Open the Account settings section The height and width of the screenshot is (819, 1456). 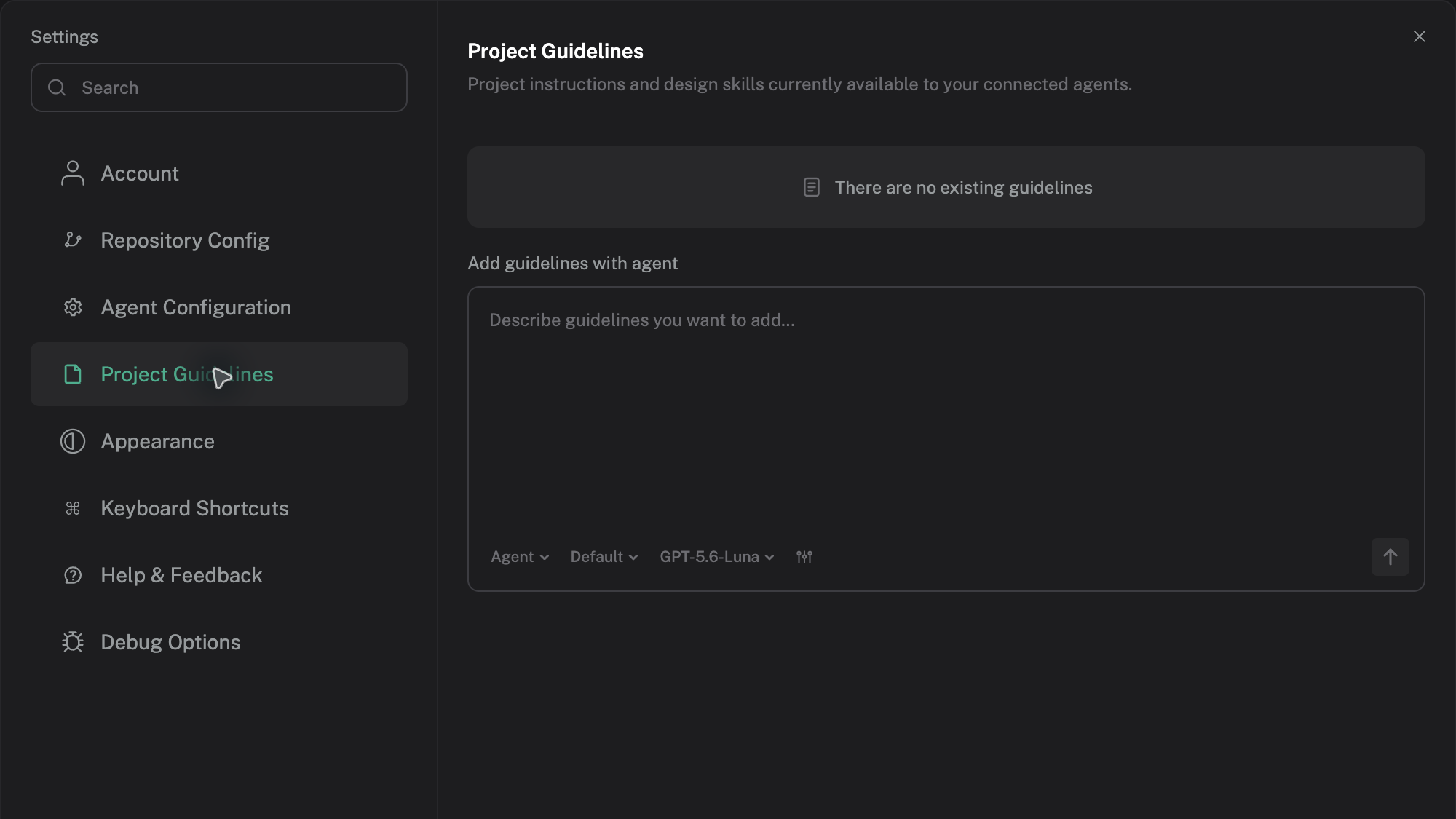[219, 173]
